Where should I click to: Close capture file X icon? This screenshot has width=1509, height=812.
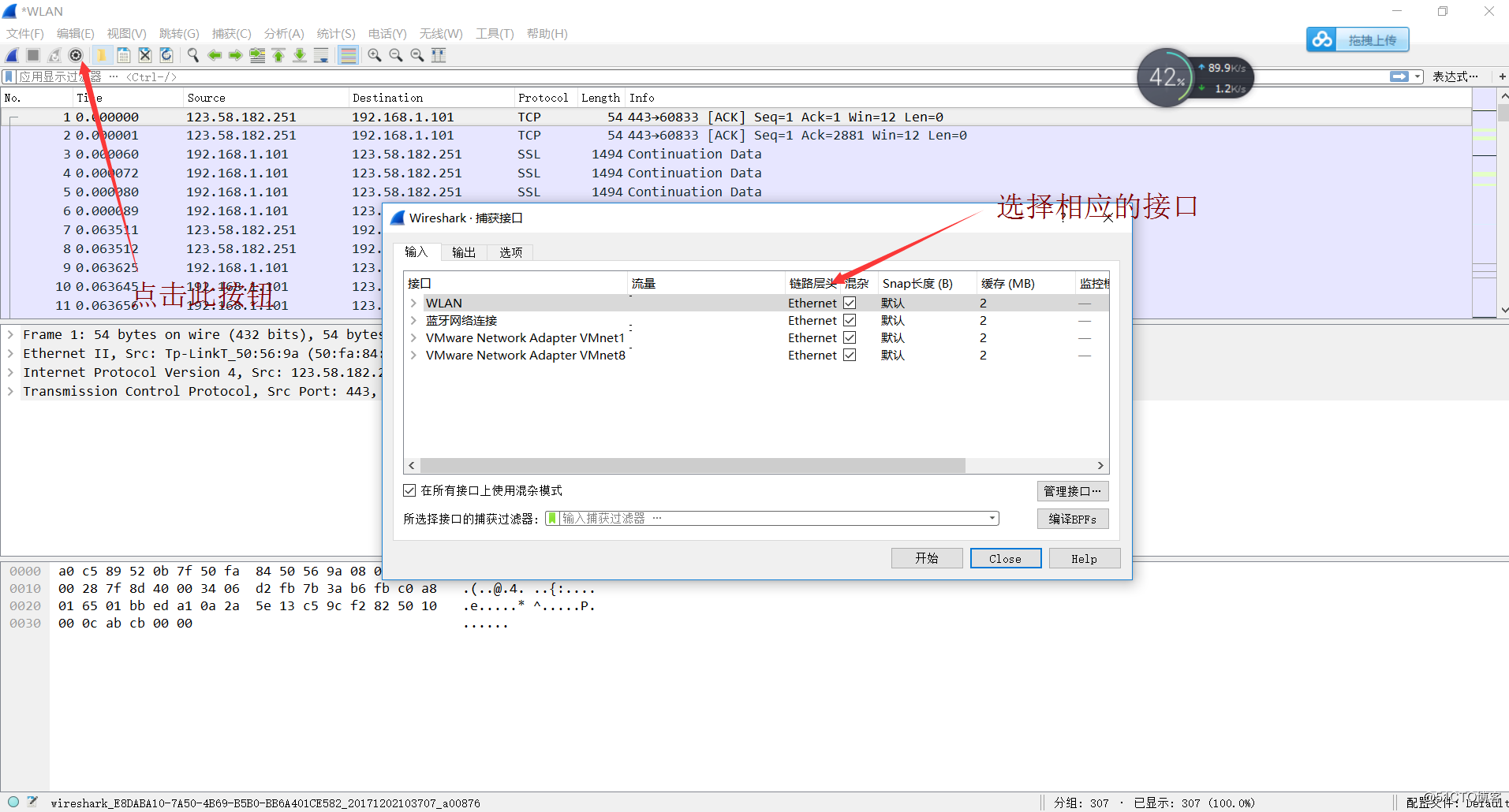pos(145,55)
